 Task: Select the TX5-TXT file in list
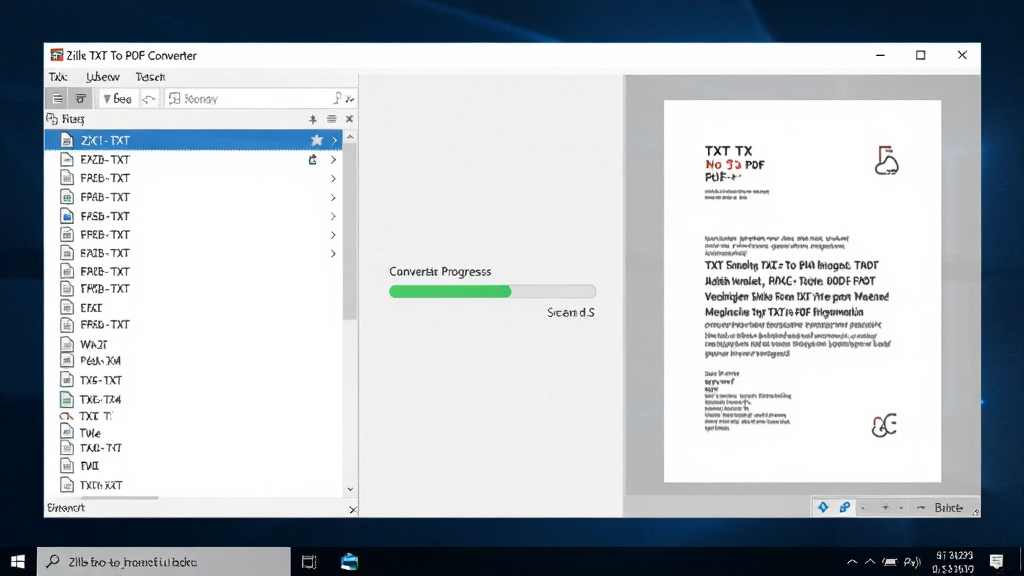pyautogui.click(x=193, y=380)
